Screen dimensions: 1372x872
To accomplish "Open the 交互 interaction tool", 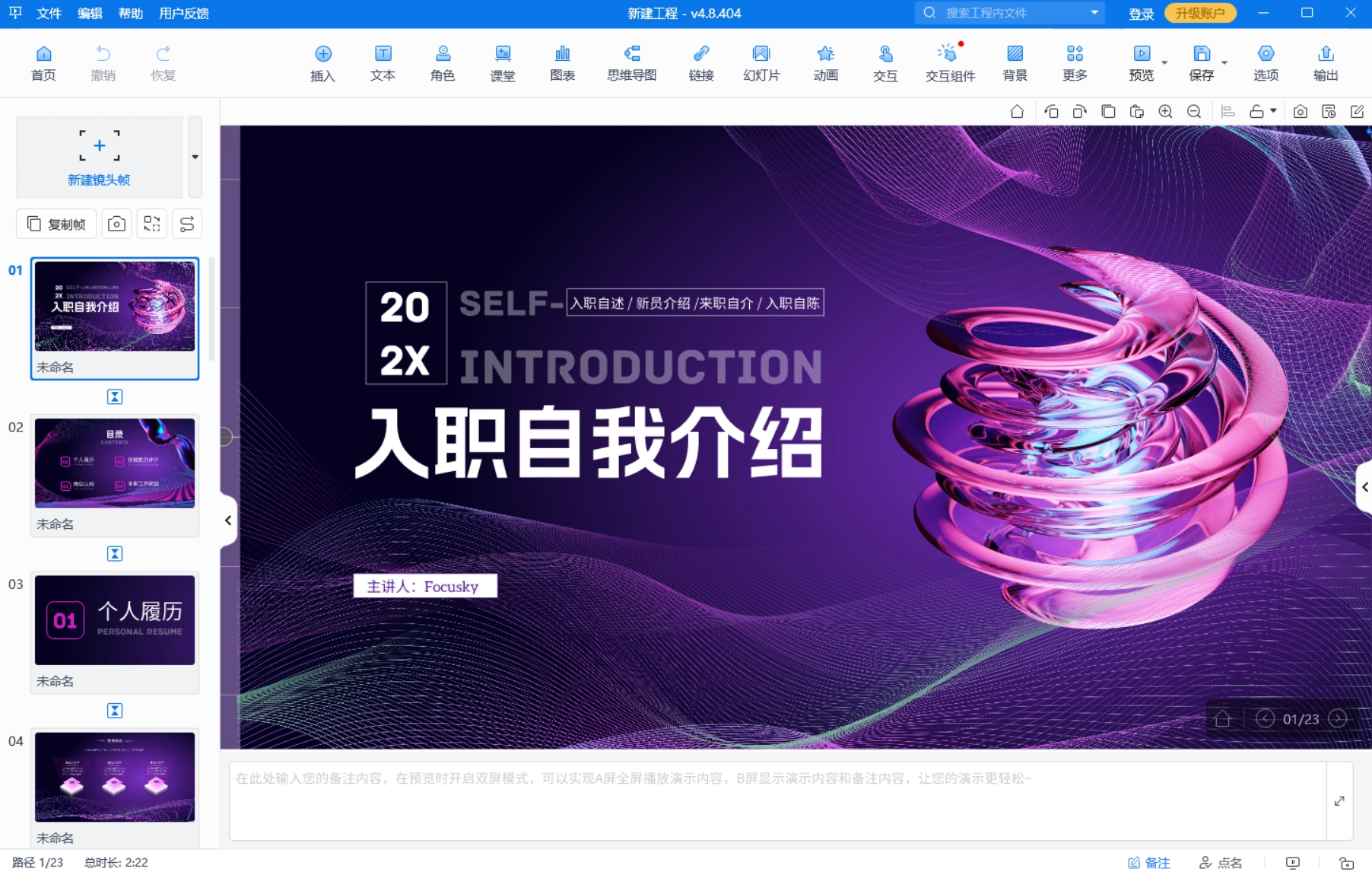I will tap(885, 62).
